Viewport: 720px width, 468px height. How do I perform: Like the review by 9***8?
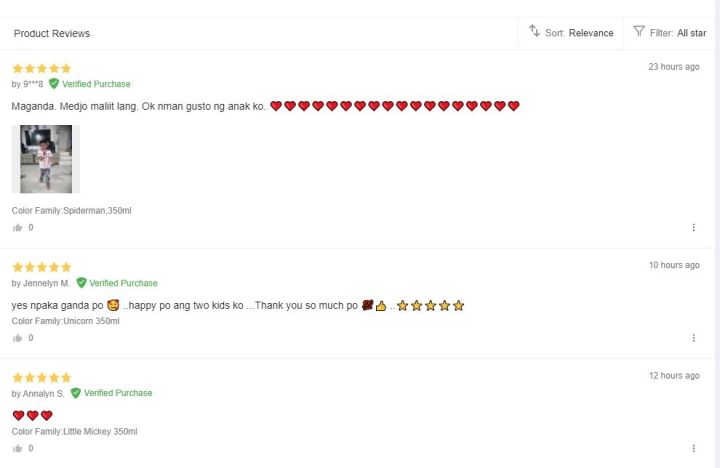[x=17, y=228]
